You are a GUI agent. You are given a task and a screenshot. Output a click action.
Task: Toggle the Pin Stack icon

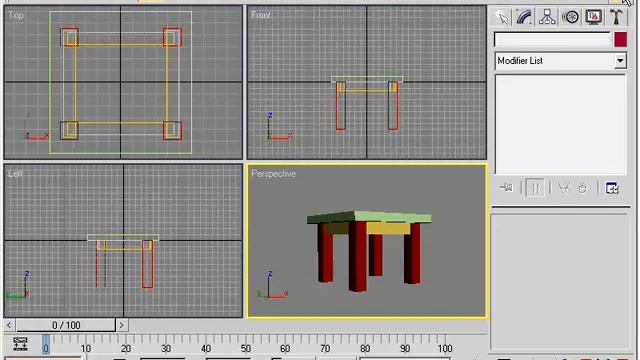[507, 188]
